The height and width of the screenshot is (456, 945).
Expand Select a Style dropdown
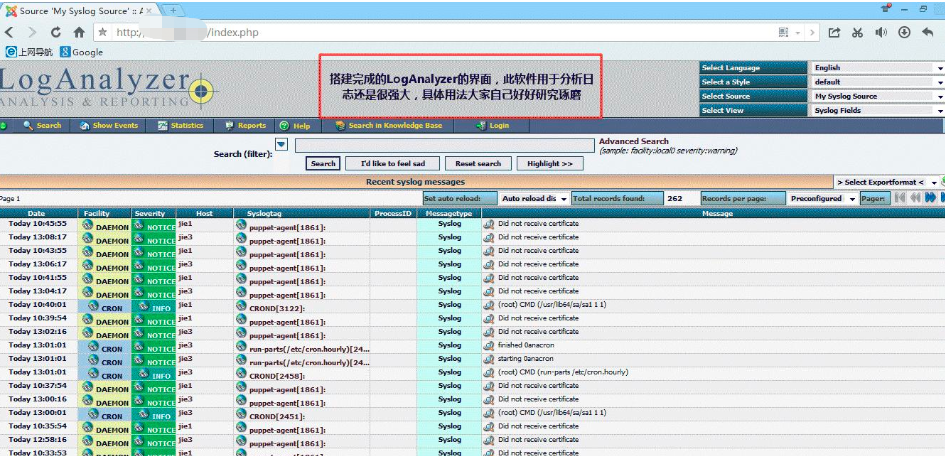(878, 82)
